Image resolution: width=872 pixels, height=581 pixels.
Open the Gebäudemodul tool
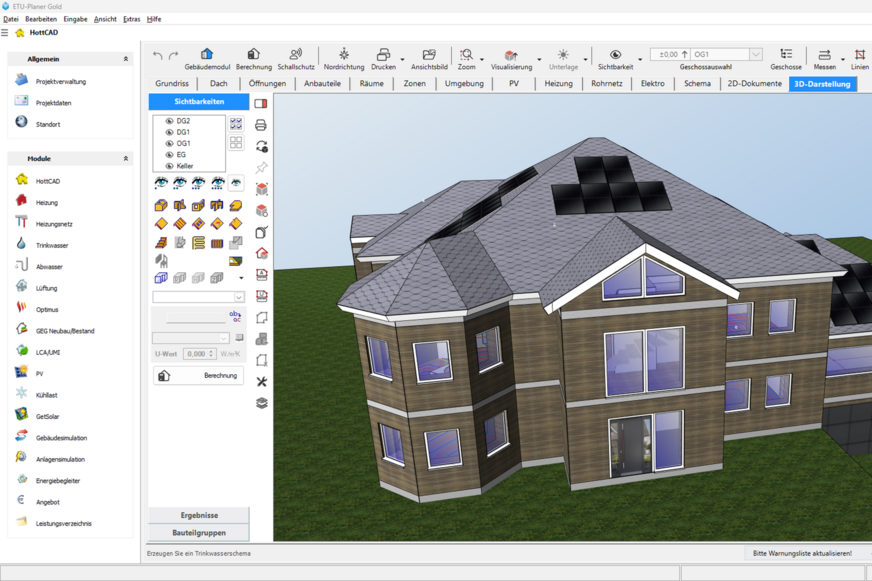(207, 52)
